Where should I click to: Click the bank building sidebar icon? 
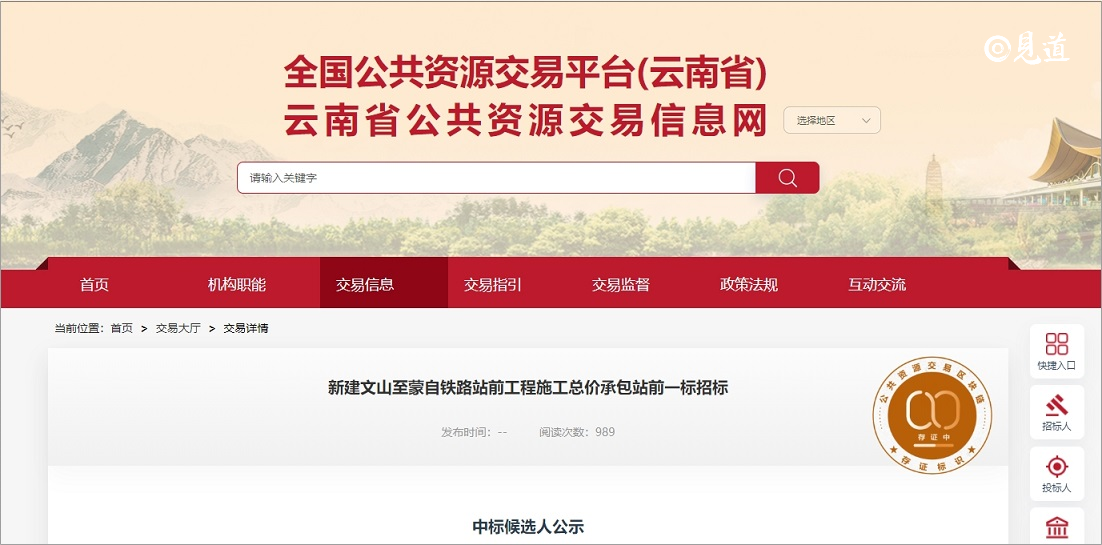(x=1056, y=527)
